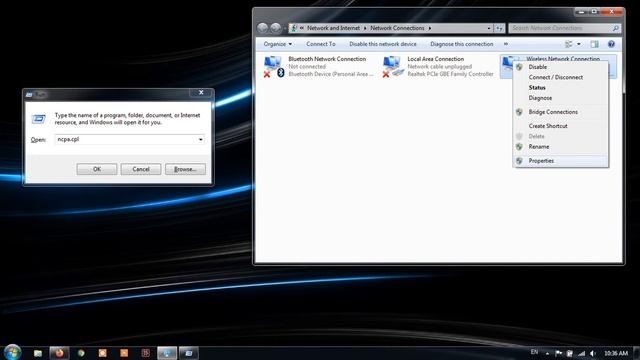Screen dimensions: 640x360
Task: Click the change view icon in toolbar
Action: point(569,44)
